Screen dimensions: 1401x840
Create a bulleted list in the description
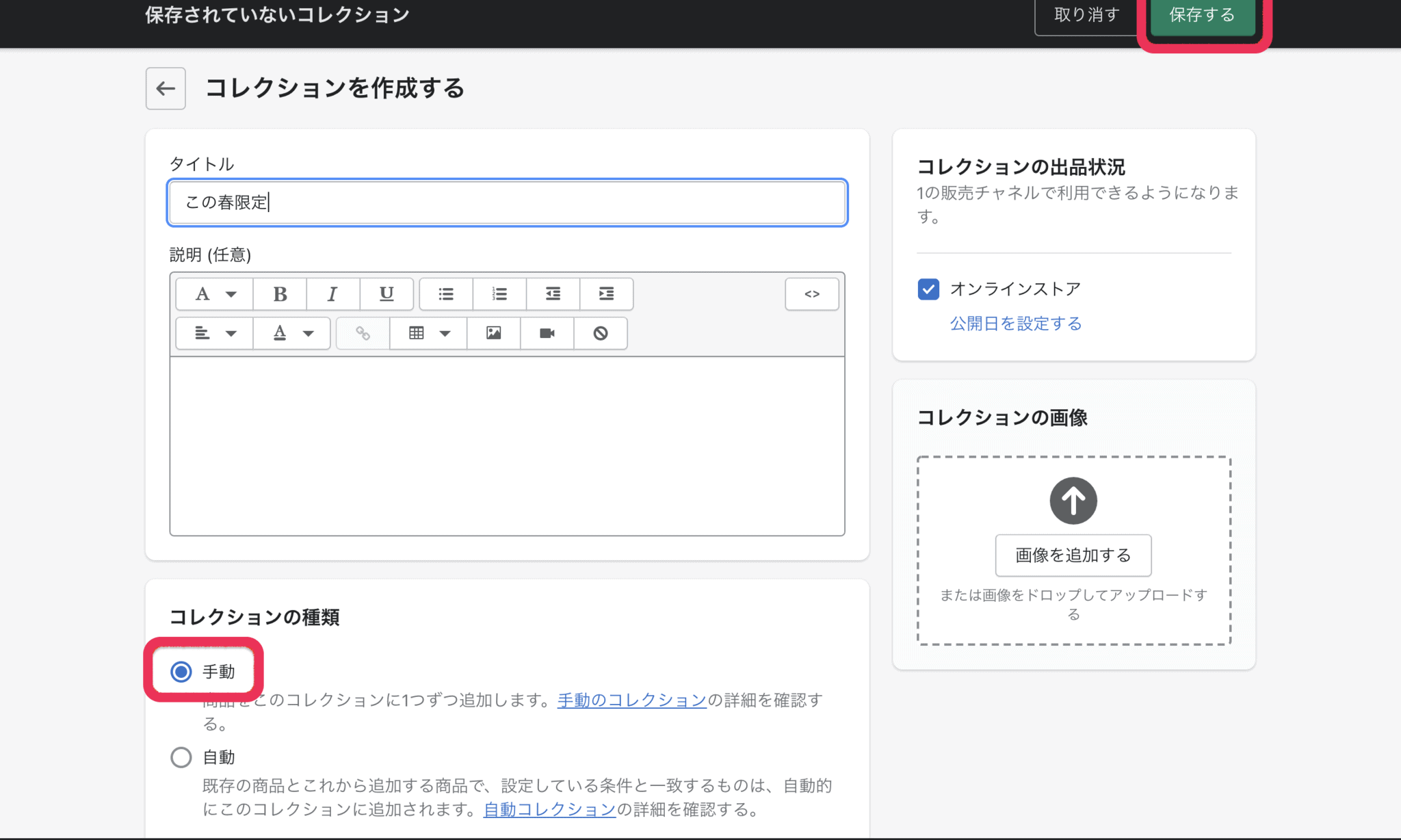pos(445,293)
